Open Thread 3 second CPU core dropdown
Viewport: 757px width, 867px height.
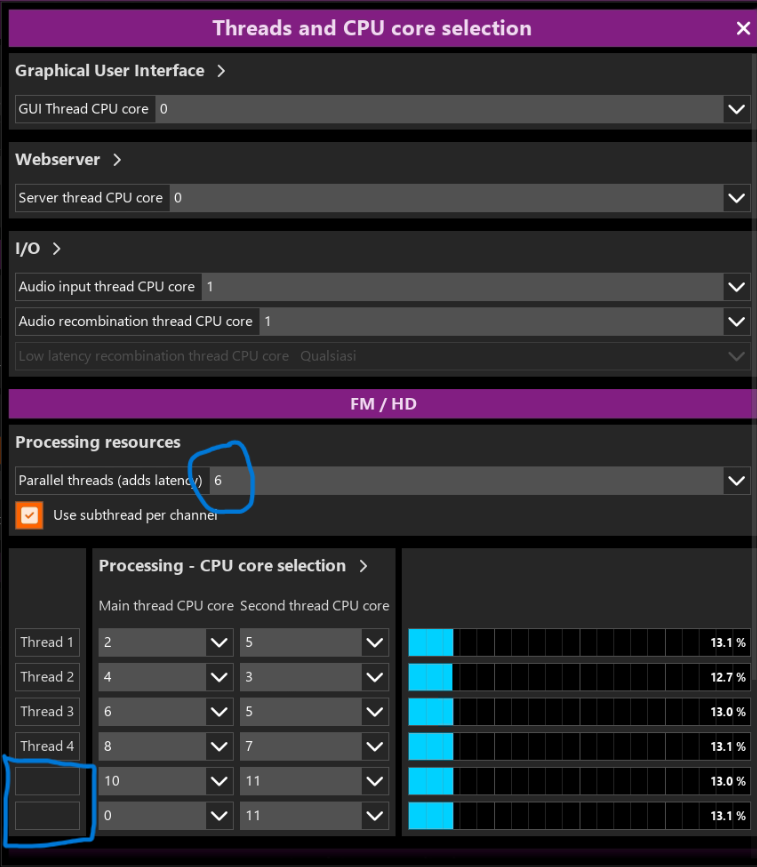375,712
